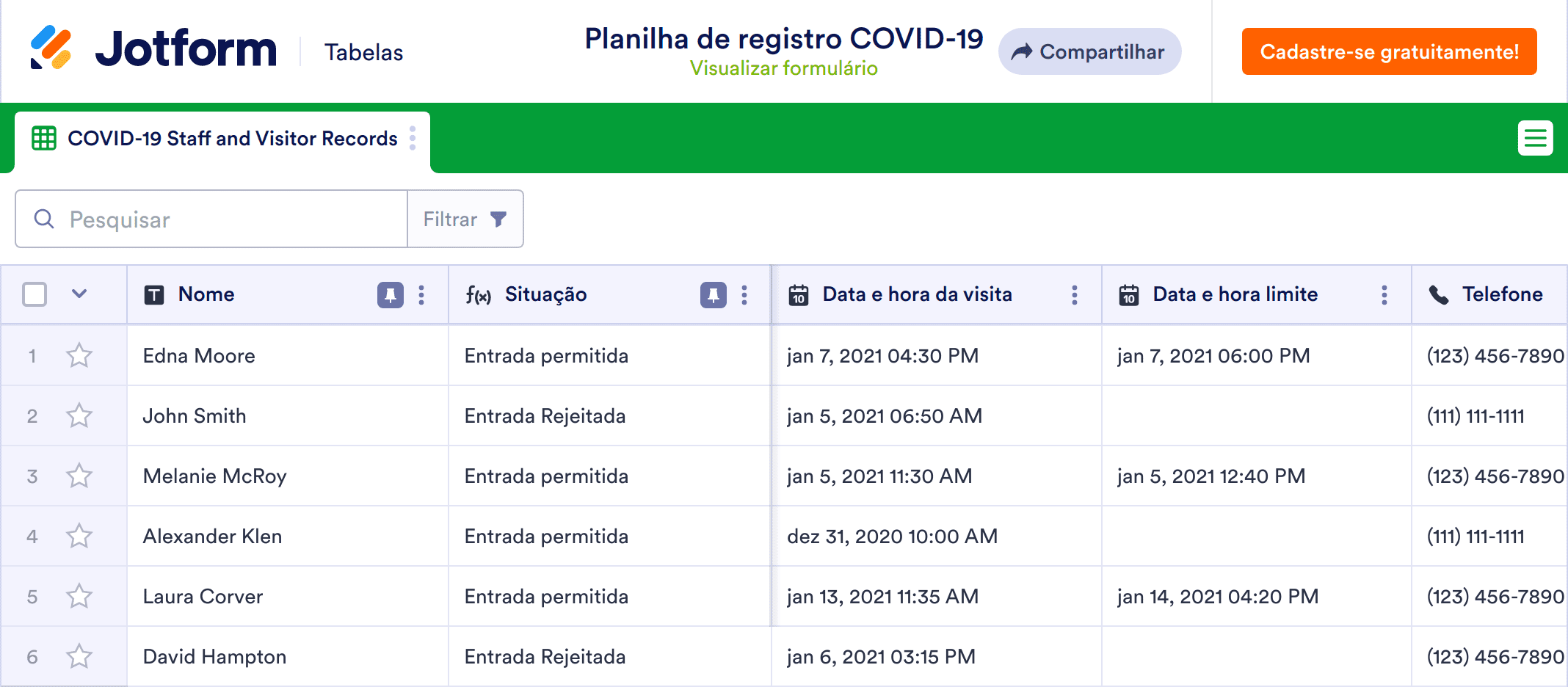Open the green hamburger menu icon
Screen dimensions: 1568x687
(1535, 138)
